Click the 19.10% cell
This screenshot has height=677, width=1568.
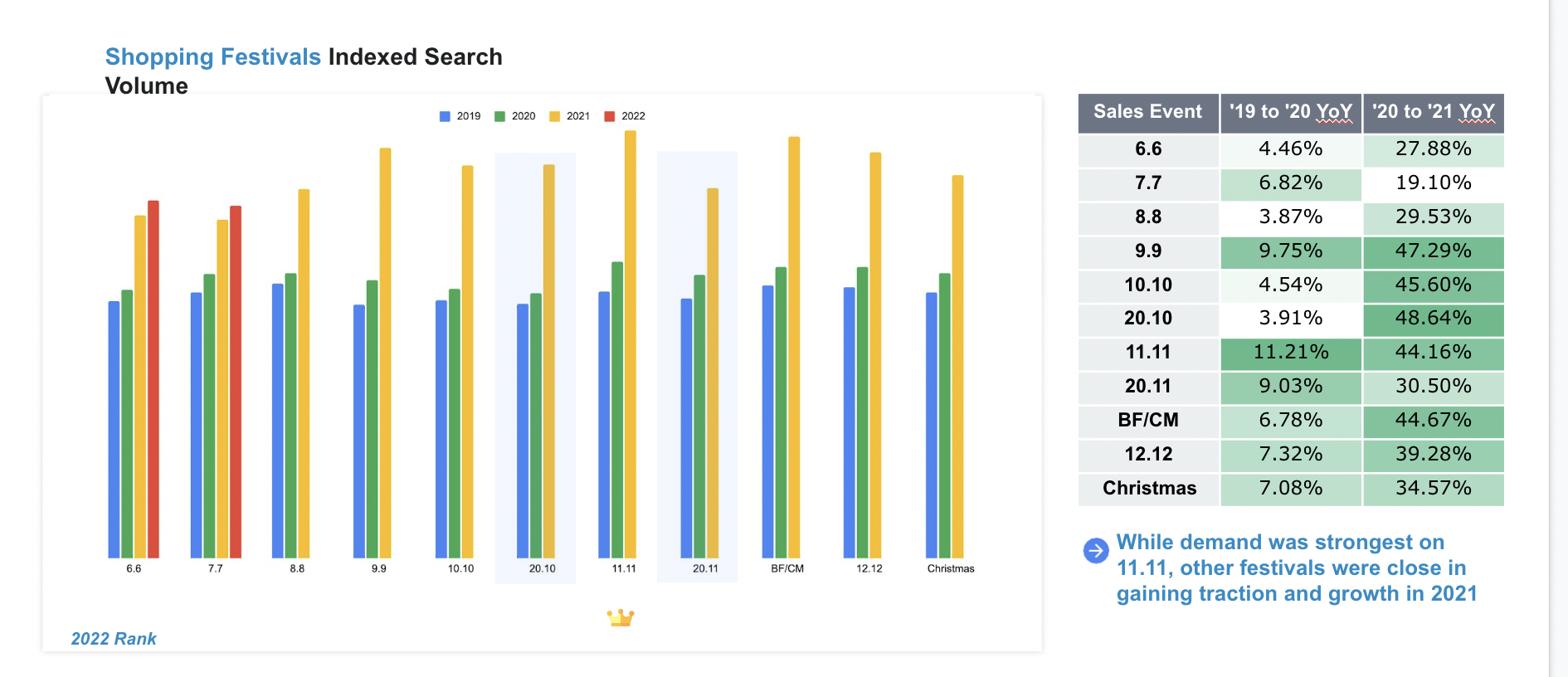click(x=1434, y=183)
